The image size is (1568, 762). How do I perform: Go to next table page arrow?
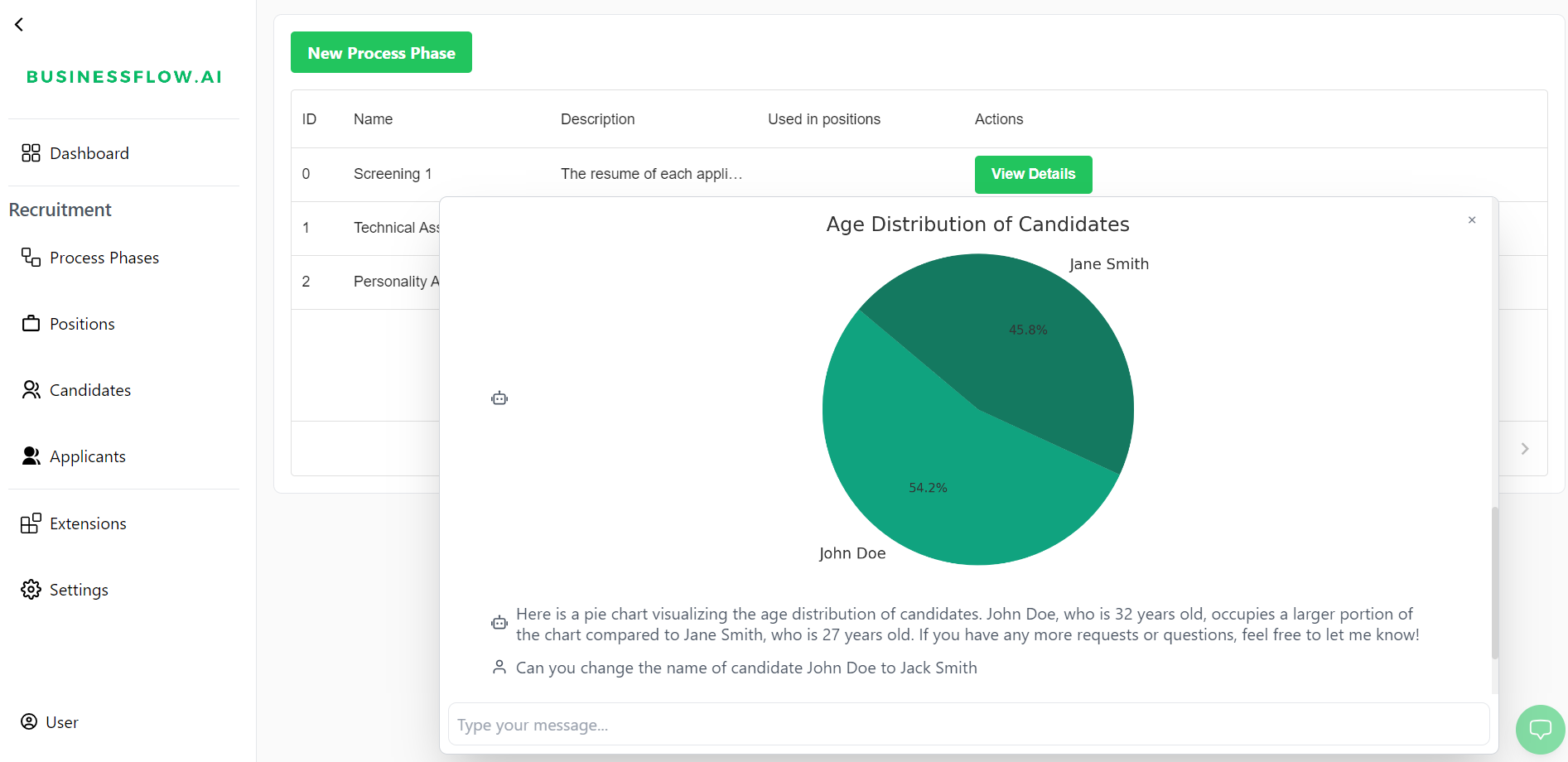[1524, 449]
